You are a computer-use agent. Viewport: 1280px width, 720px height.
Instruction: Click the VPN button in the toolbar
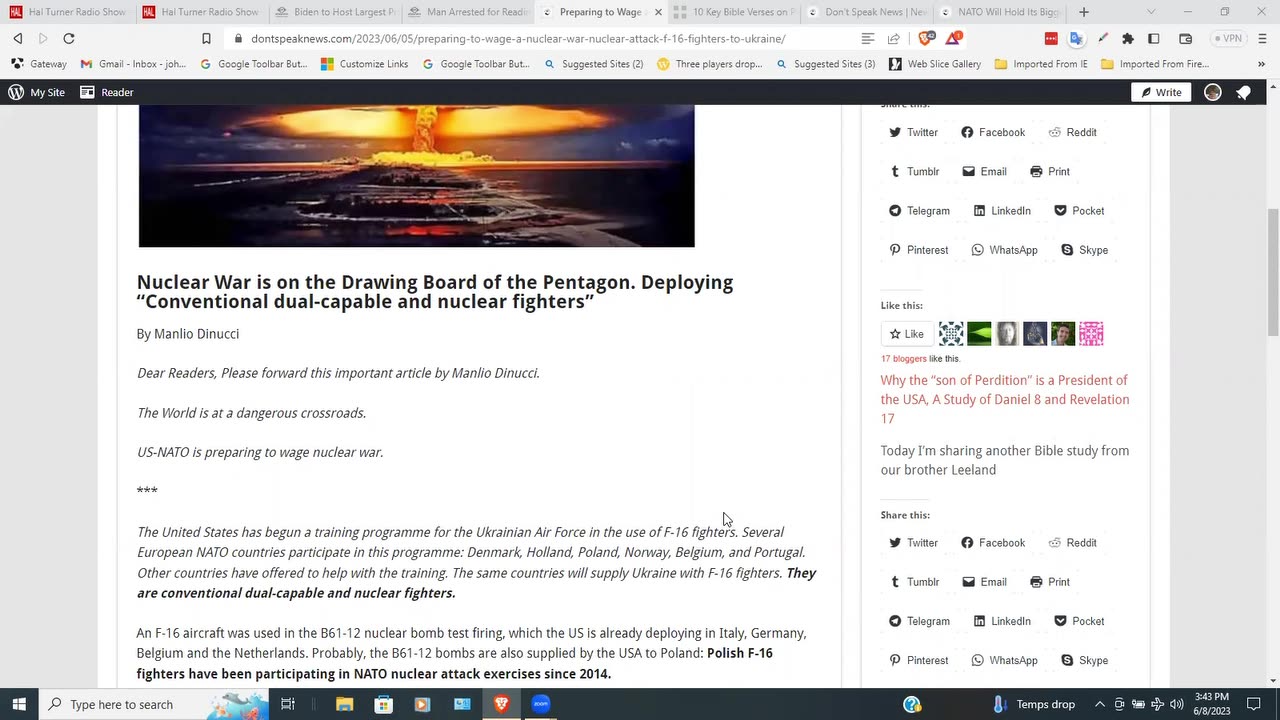1228,38
